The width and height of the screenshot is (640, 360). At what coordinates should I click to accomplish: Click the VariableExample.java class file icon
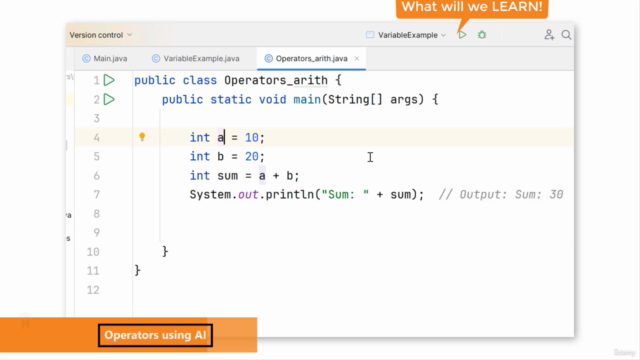156,58
